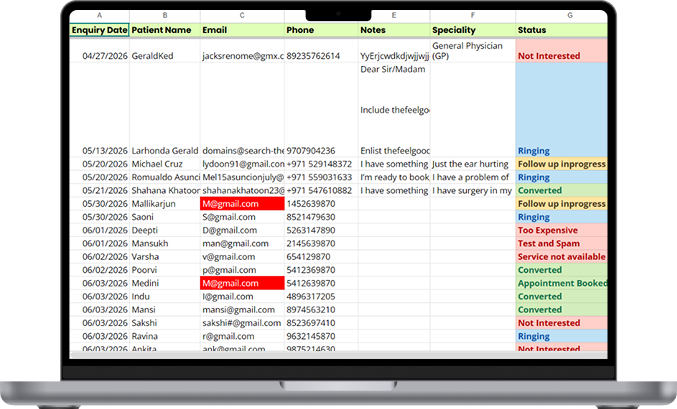677x409 pixels.
Task: Open Shahana Khatoon's Converted status dropdown
Action: 561,190
